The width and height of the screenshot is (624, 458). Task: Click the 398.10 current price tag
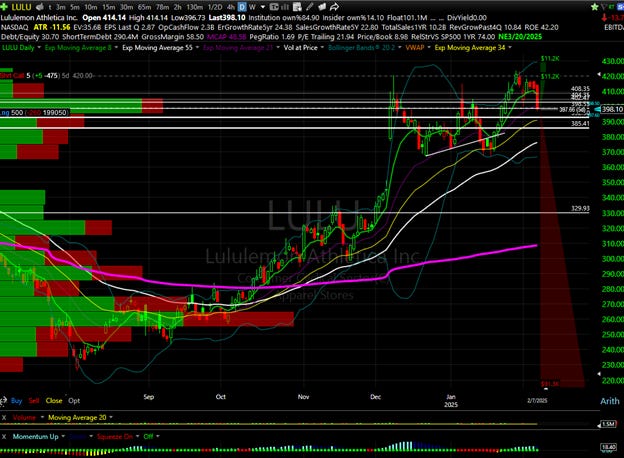(612, 109)
